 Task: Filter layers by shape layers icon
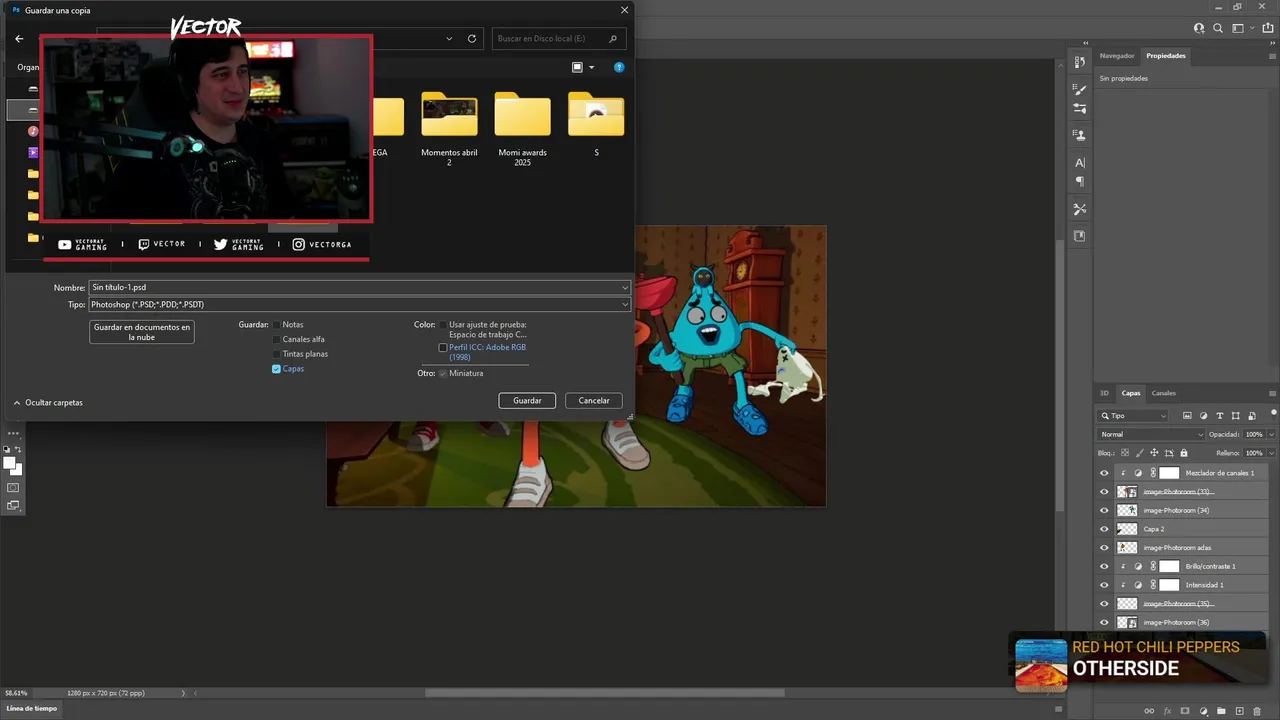point(1236,416)
